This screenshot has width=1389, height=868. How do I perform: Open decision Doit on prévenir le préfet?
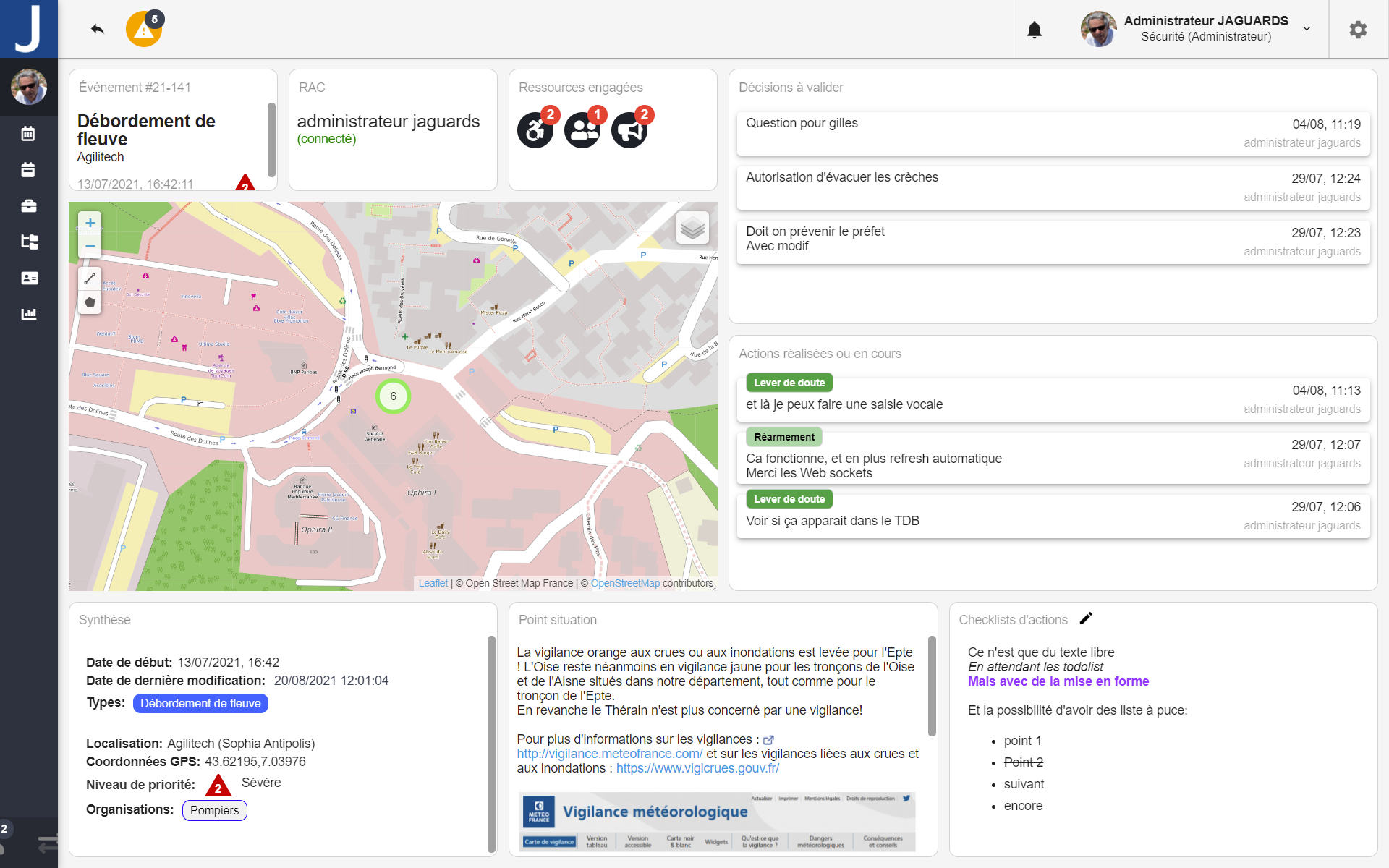point(1053,242)
